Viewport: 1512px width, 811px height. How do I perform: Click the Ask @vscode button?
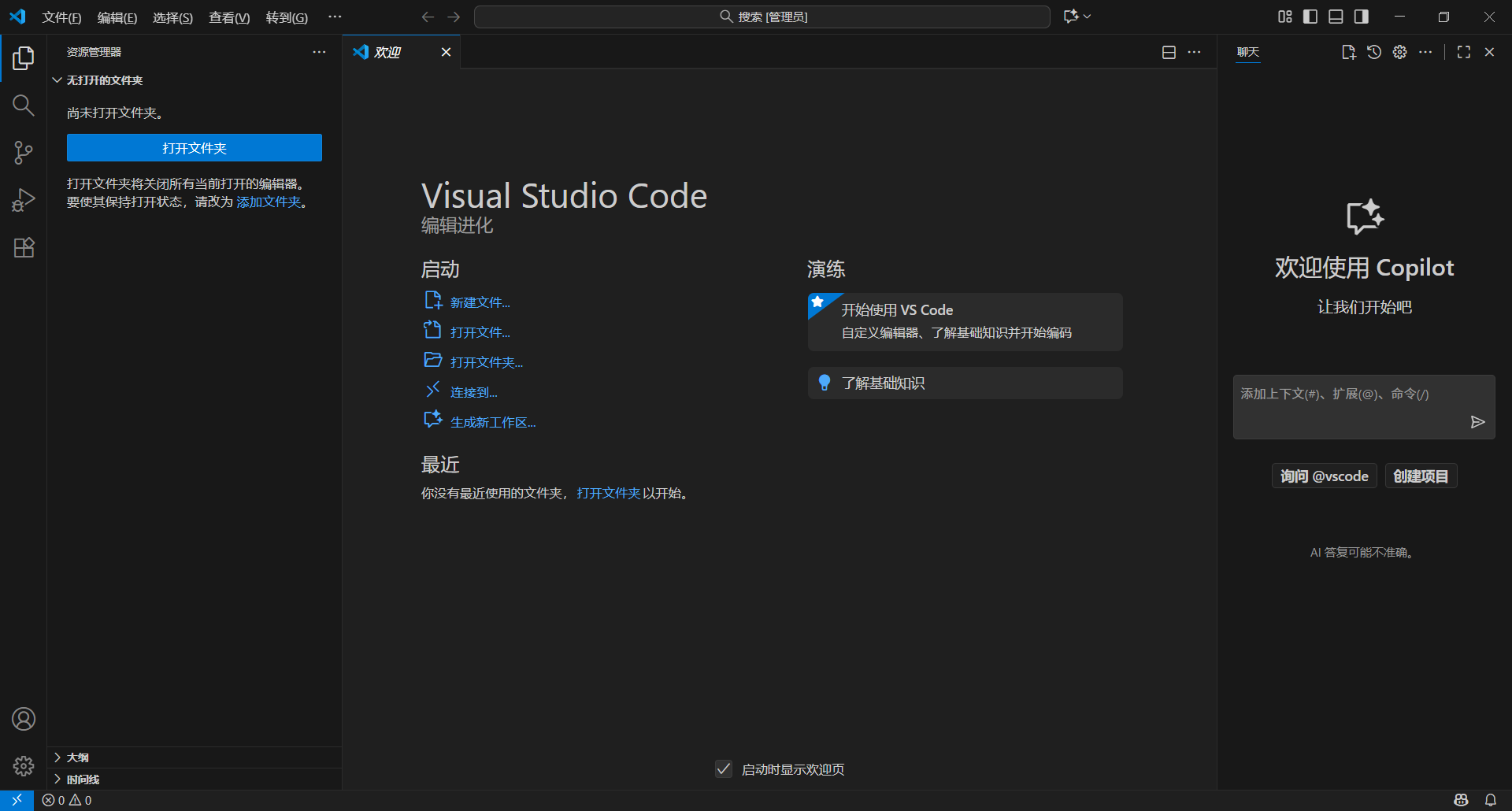tap(1324, 476)
